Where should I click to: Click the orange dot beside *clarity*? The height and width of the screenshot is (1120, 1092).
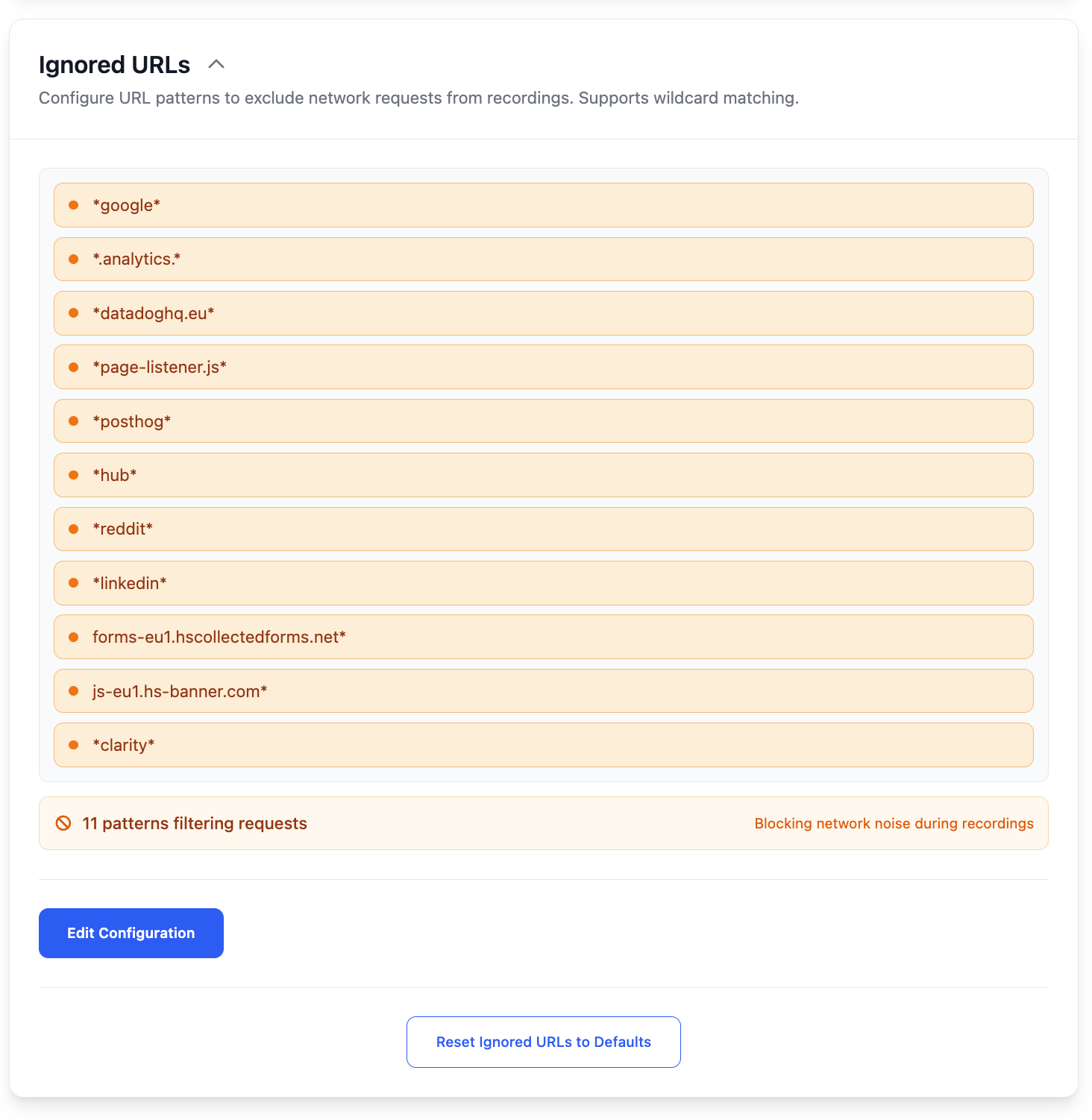[x=74, y=745]
